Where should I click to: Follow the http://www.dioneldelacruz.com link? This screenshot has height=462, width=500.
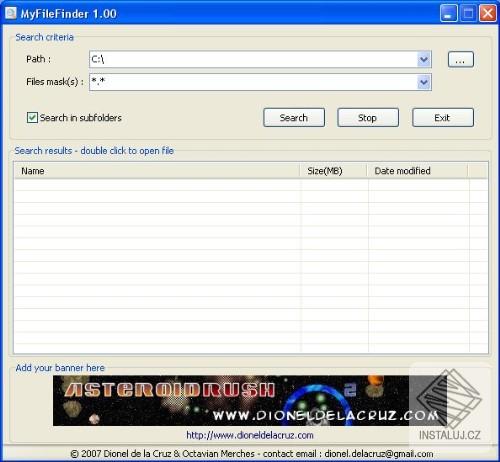point(250,435)
